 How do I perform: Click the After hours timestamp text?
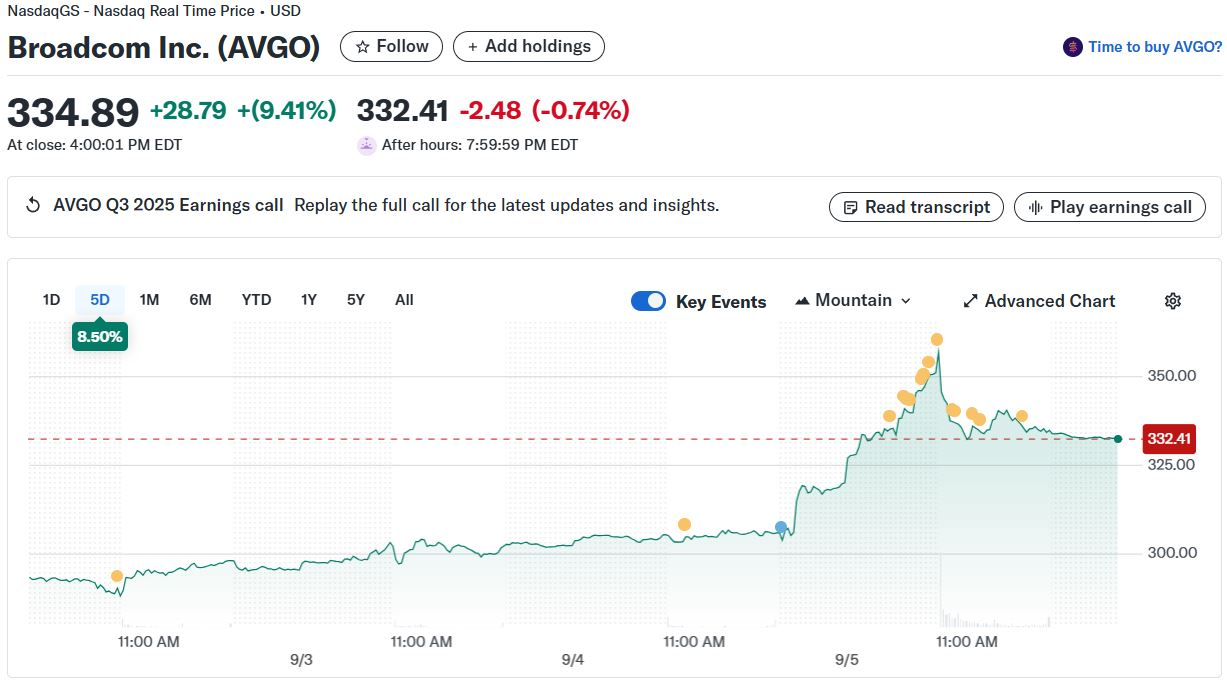coord(480,145)
